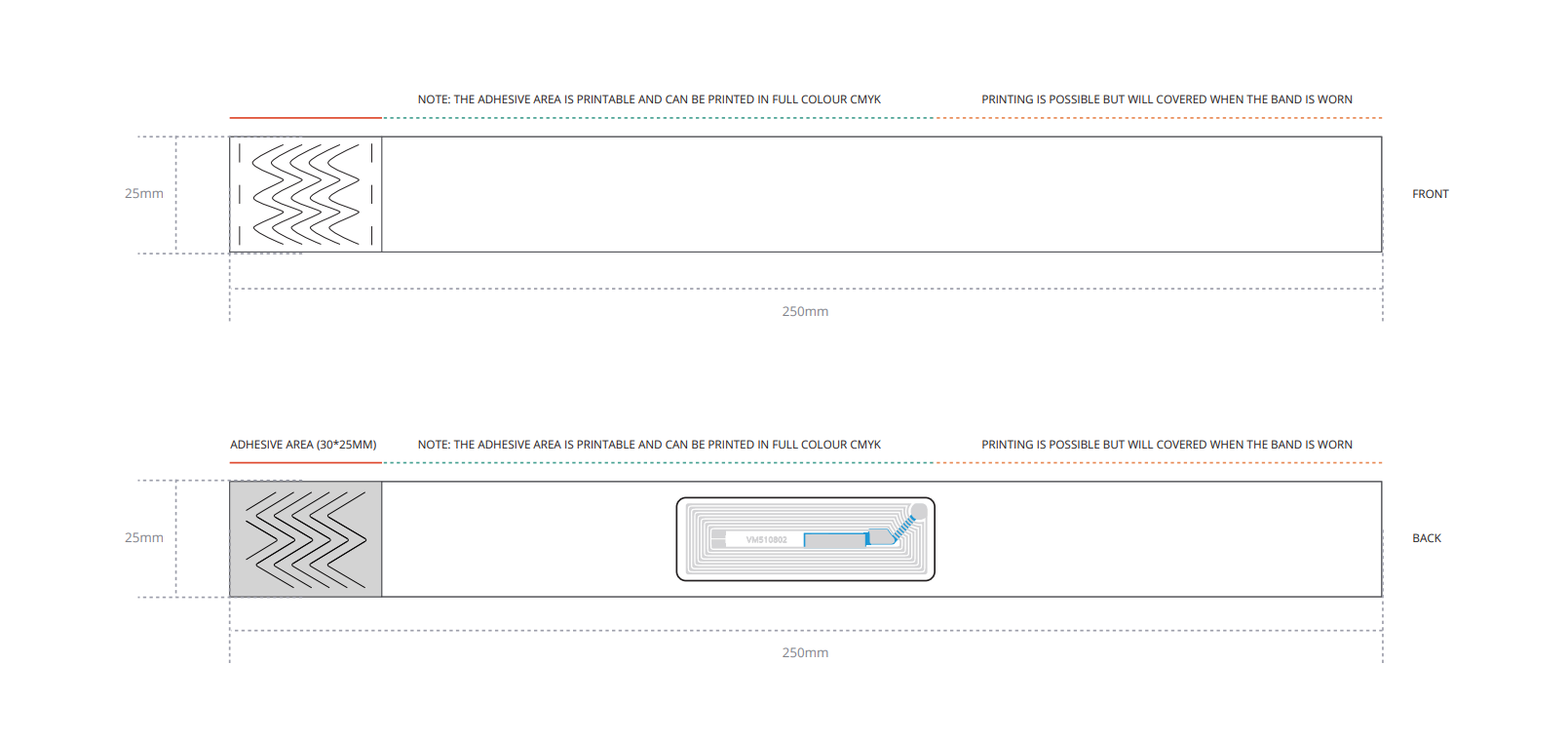1568x743 pixels.
Task: Select the ADHESIVE AREA (30*25MM) label
Action: 303,445
